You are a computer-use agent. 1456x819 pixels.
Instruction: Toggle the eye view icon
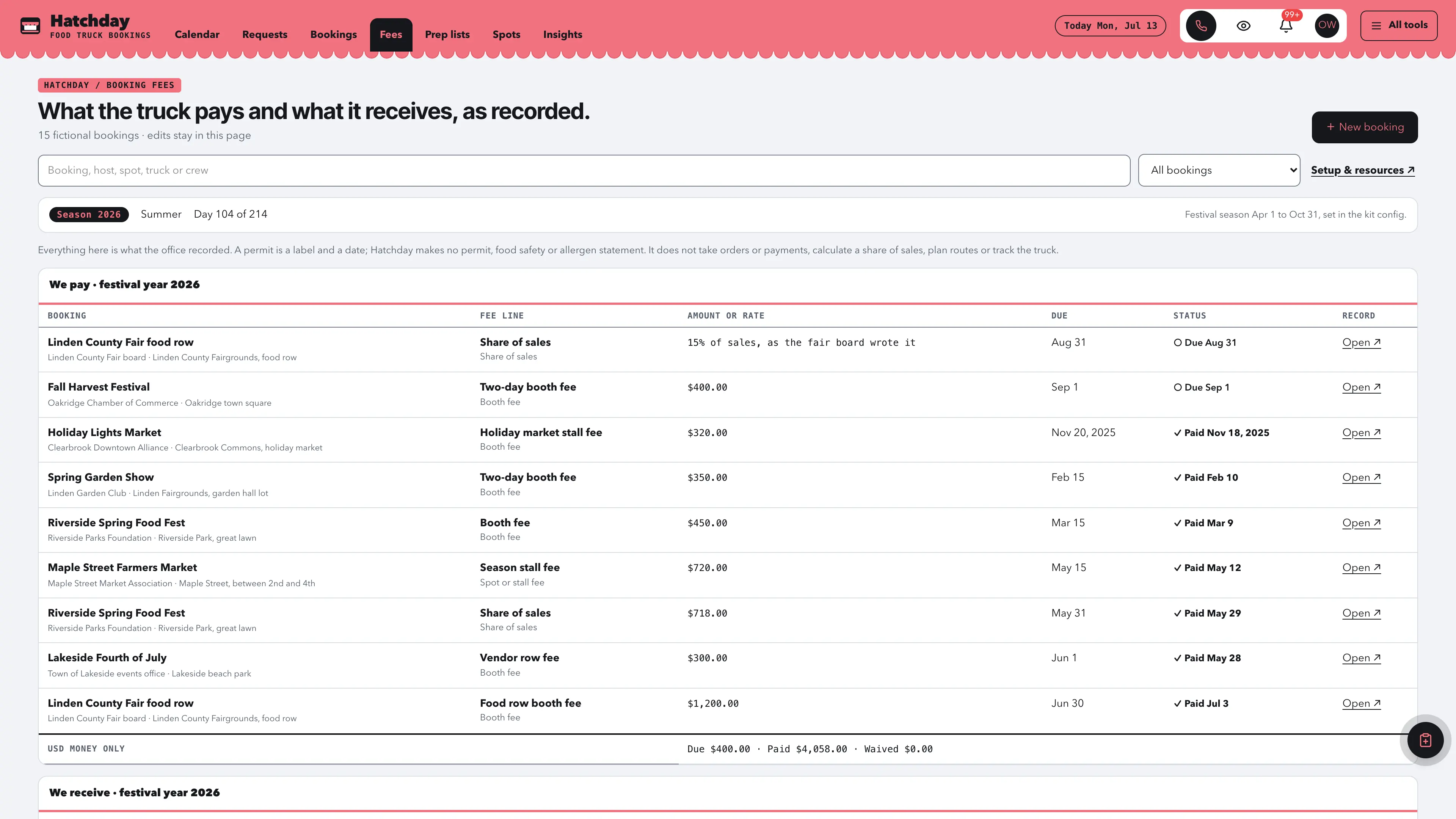(x=1244, y=25)
